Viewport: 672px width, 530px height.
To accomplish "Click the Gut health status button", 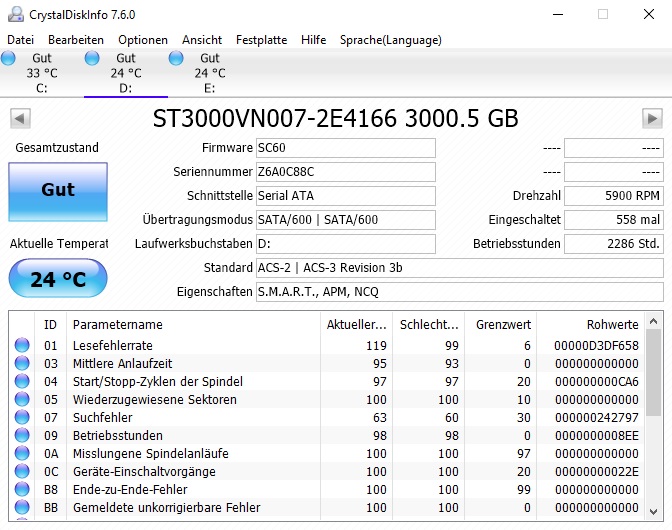I will coord(58,192).
